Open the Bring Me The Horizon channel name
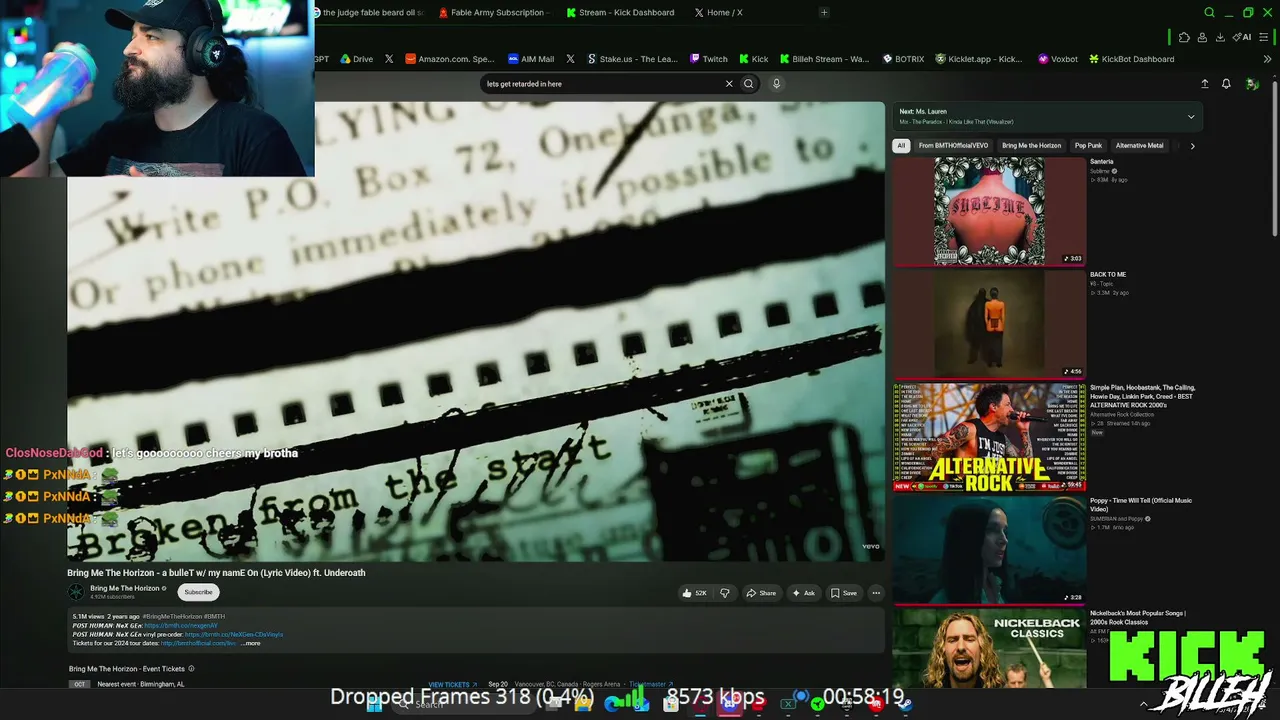1280x720 pixels. (x=126, y=588)
